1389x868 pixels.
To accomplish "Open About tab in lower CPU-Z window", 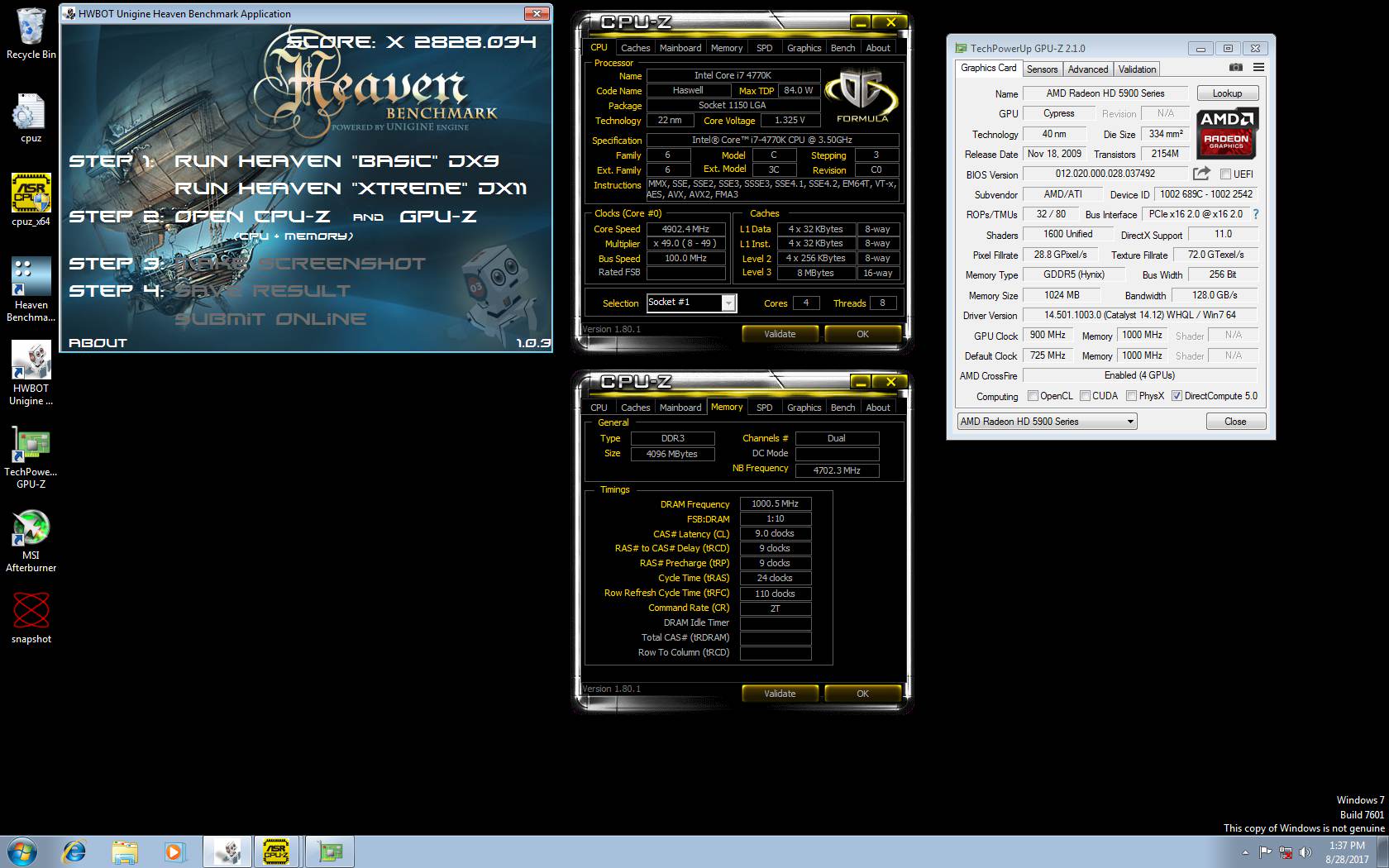I will click(x=878, y=408).
